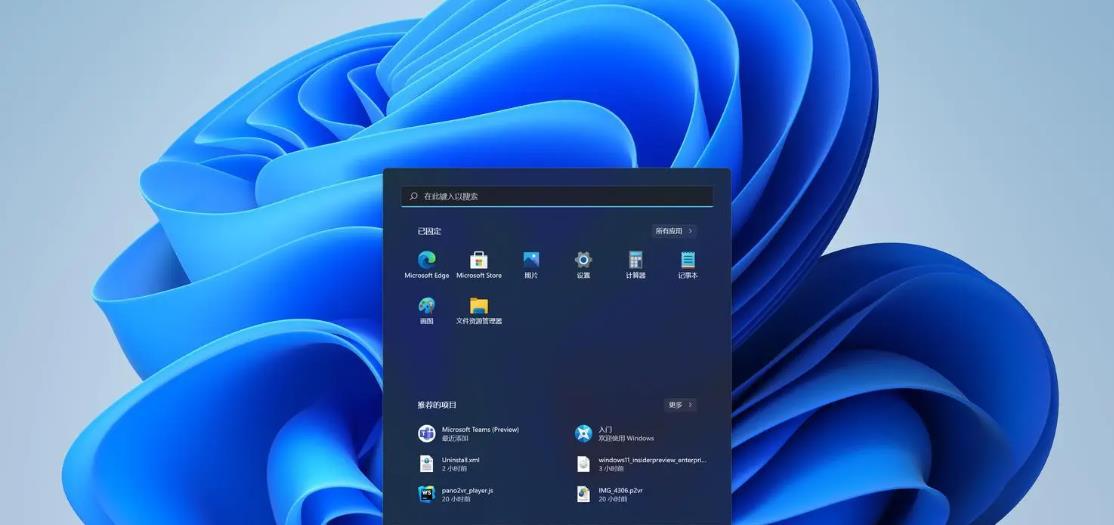Open Microsoft Edge from pinned apps
This screenshot has width=1114, height=525.
[426, 265]
